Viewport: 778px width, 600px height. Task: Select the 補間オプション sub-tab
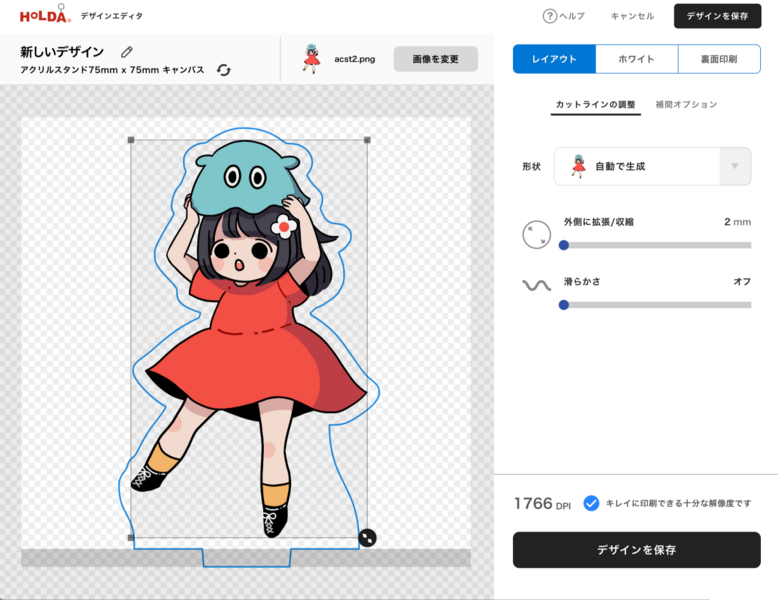click(x=686, y=105)
